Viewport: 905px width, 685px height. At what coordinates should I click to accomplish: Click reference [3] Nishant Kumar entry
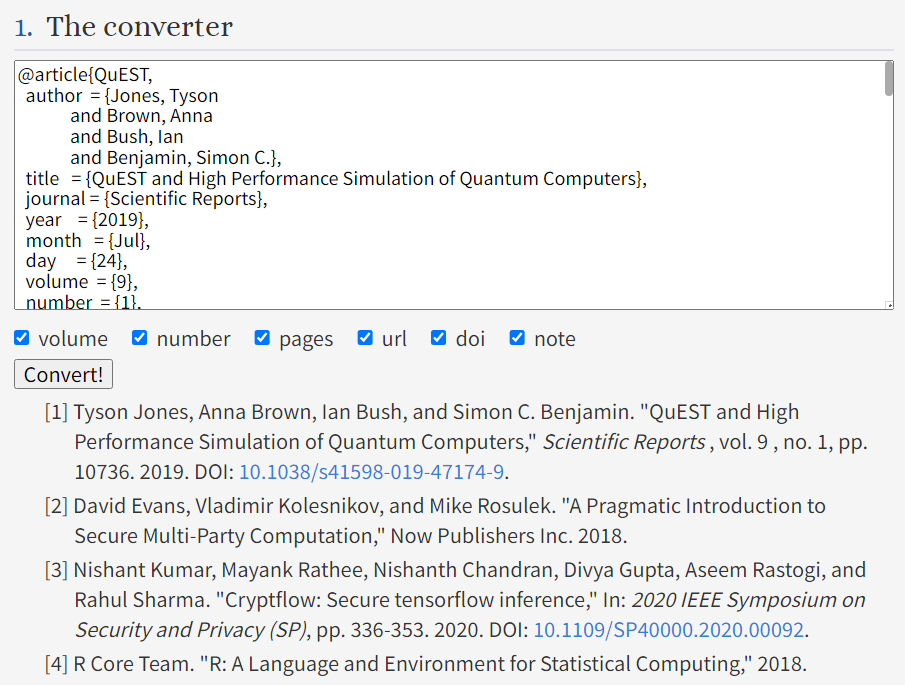(x=455, y=600)
